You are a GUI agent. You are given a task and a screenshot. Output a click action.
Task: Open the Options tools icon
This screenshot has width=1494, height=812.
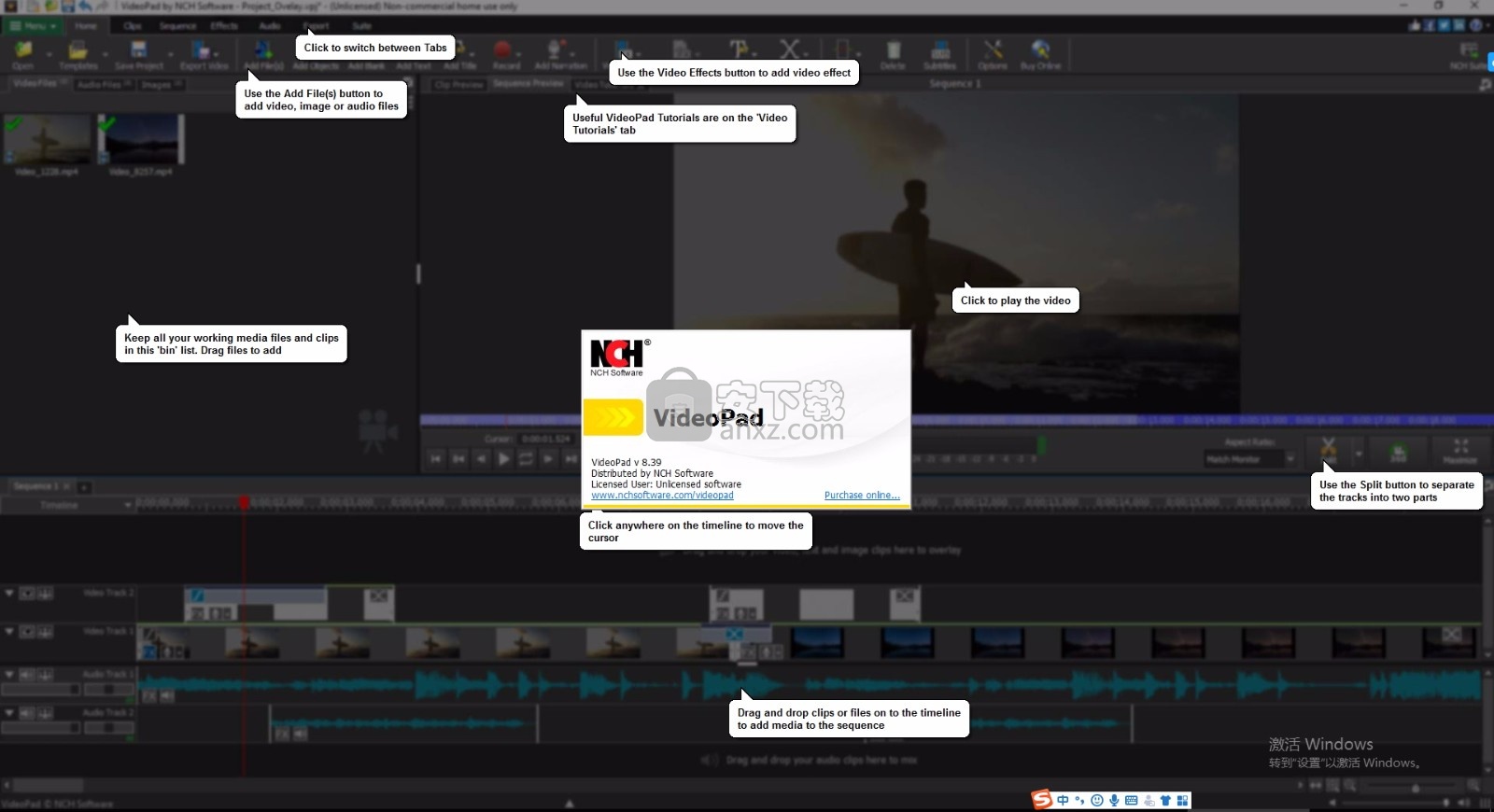993,49
